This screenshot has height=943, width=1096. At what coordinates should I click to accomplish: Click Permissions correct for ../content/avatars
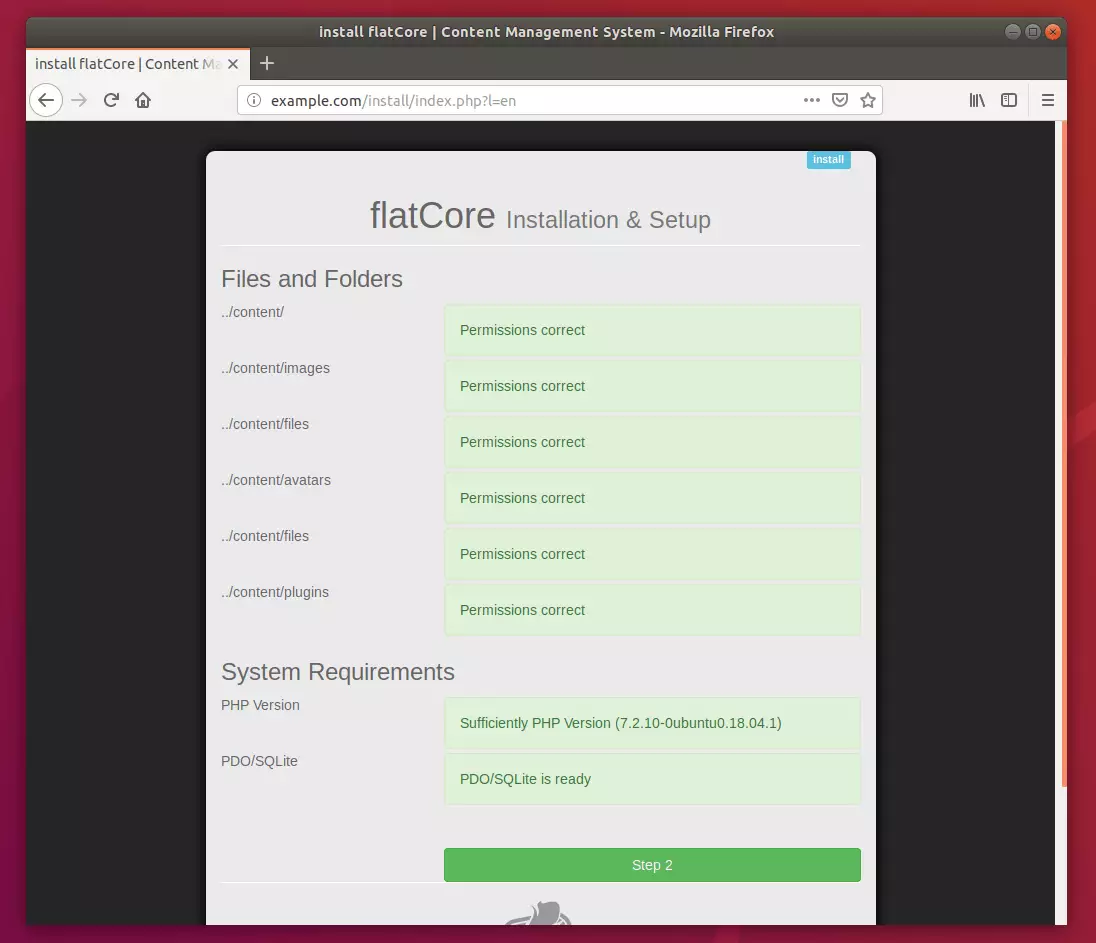point(652,498)
